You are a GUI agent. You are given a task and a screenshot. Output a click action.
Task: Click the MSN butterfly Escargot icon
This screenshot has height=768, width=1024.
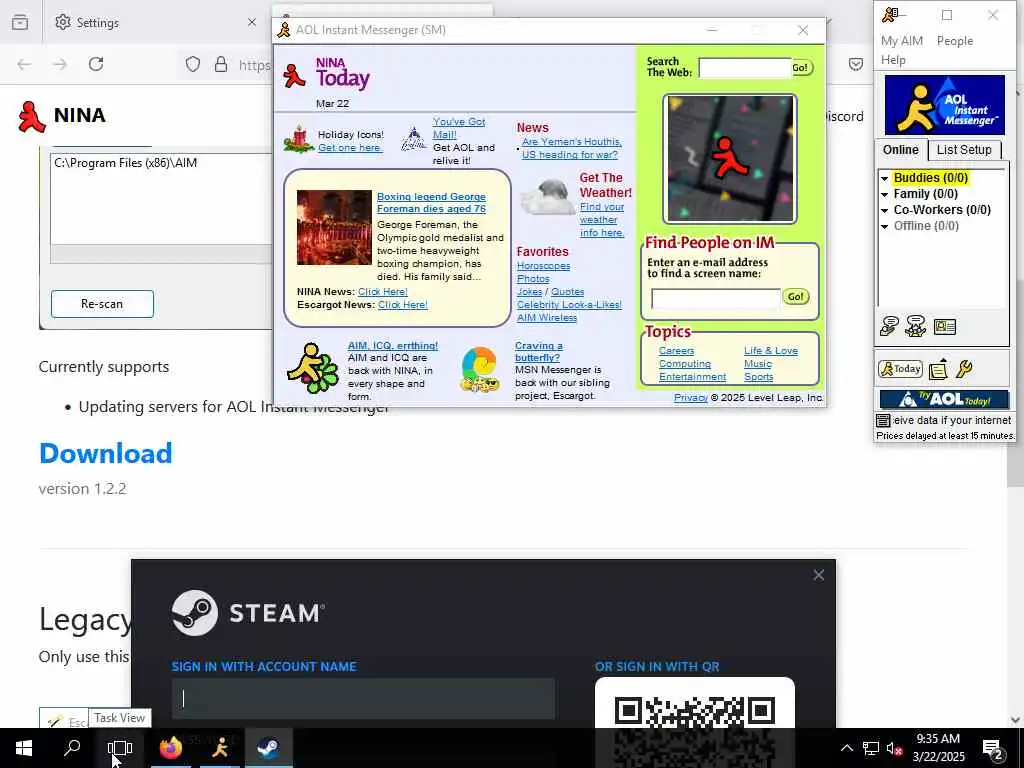coord(479,370)
